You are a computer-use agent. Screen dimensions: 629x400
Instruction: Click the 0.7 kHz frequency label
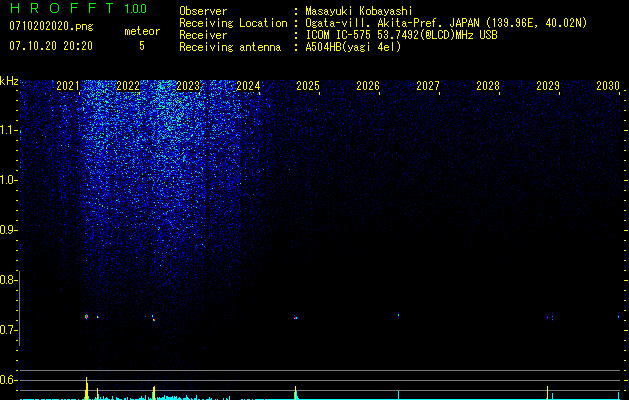coord(7,330)
